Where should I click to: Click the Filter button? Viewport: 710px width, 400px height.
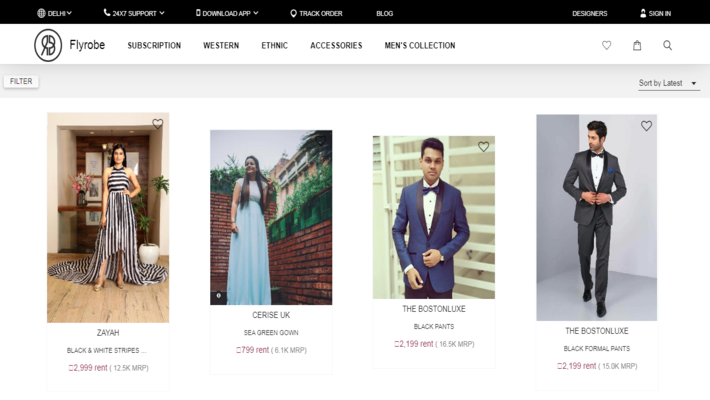tap(21, 82)
